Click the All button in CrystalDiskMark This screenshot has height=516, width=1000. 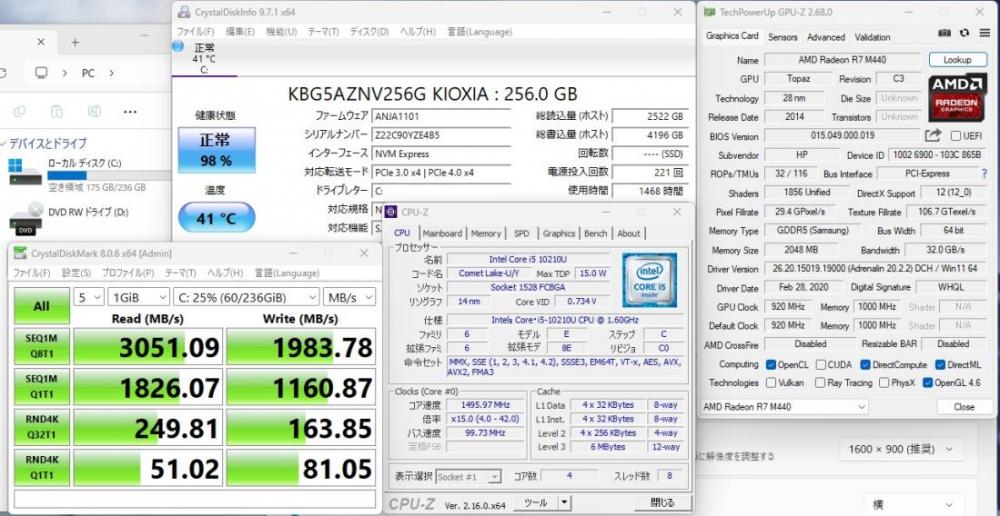point(41,306)
